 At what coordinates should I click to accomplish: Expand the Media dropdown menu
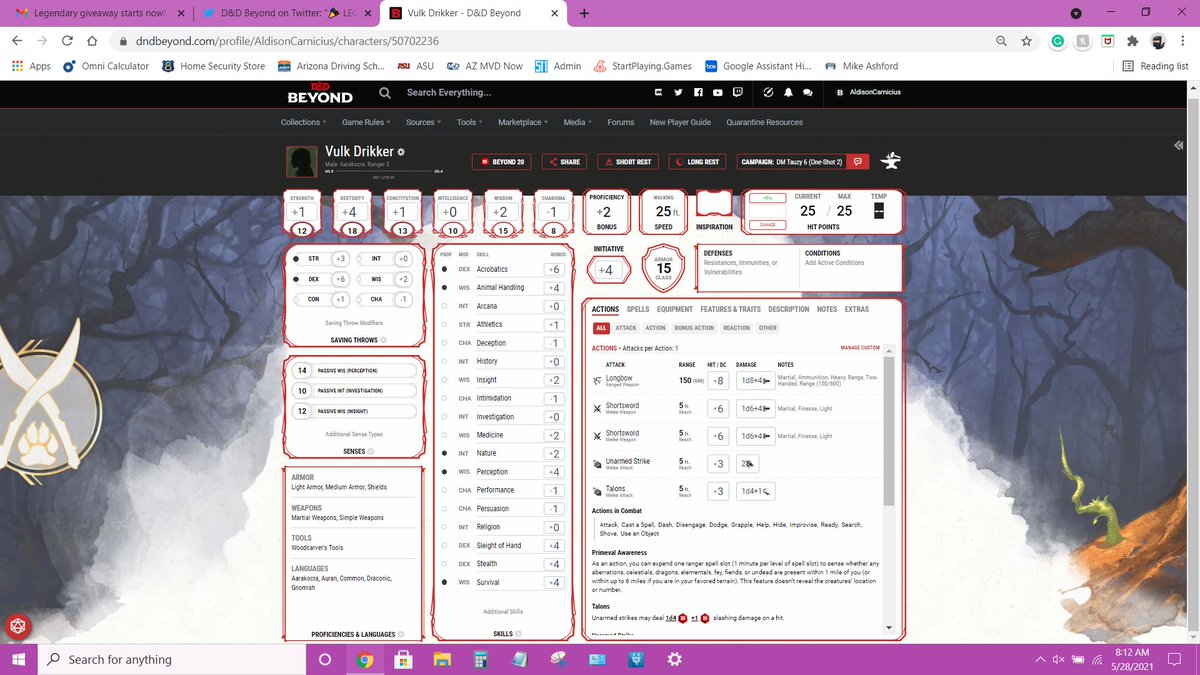coord(578,122)
